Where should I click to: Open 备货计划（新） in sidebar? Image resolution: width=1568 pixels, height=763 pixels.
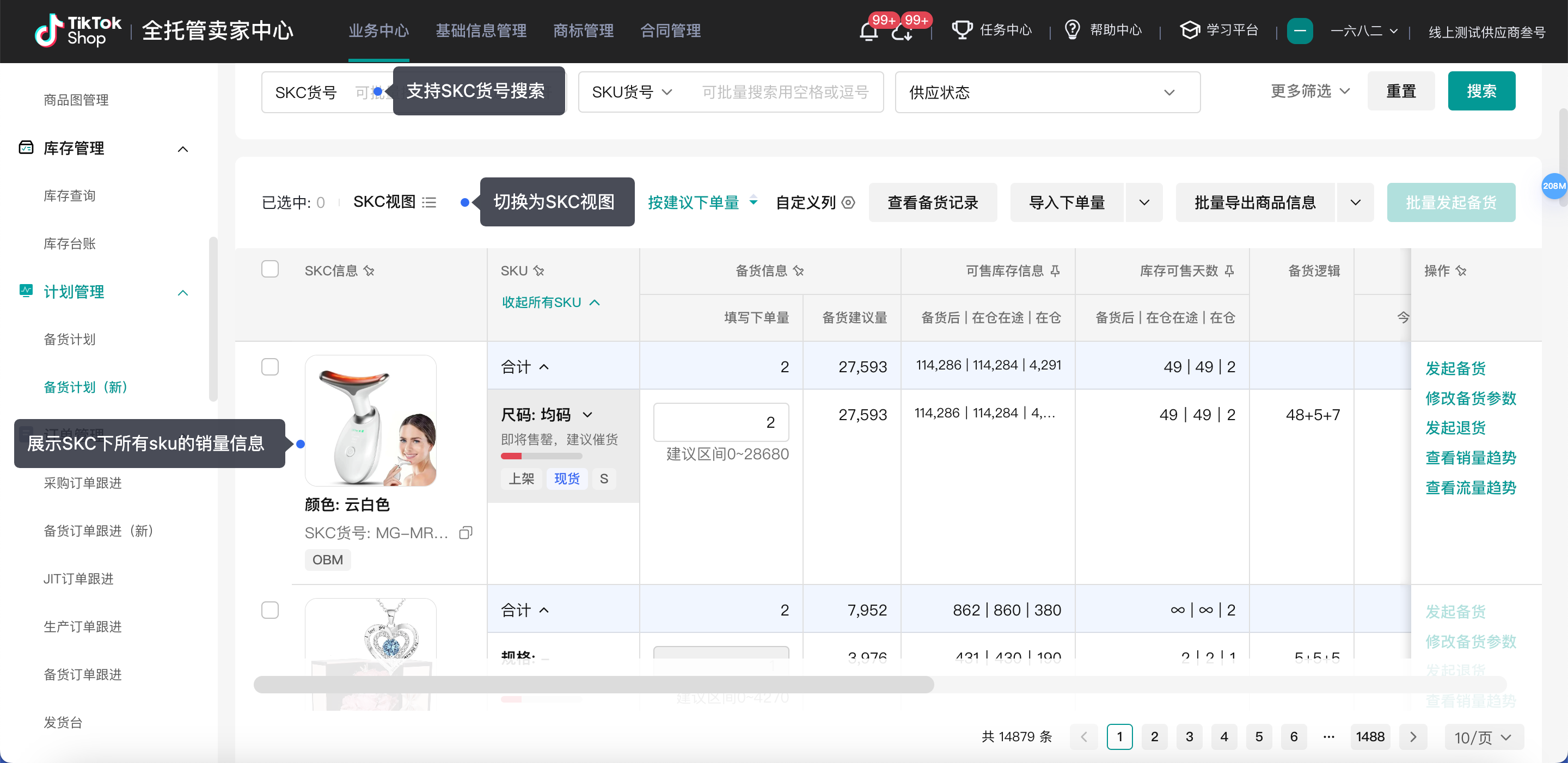point(86,387)
